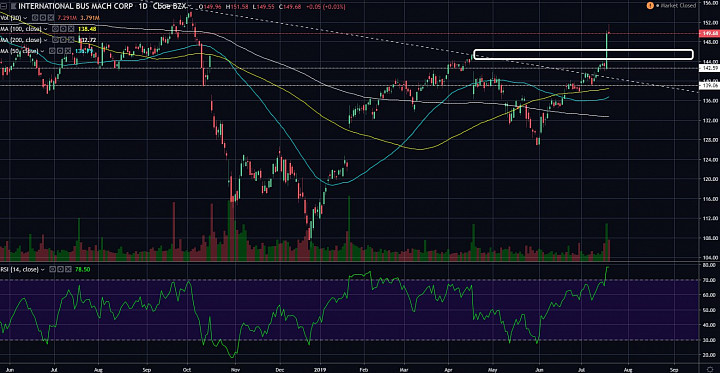Click the 104.00 price scale label
The height and width of the screenshot is (373, 720).
point(710,258)
